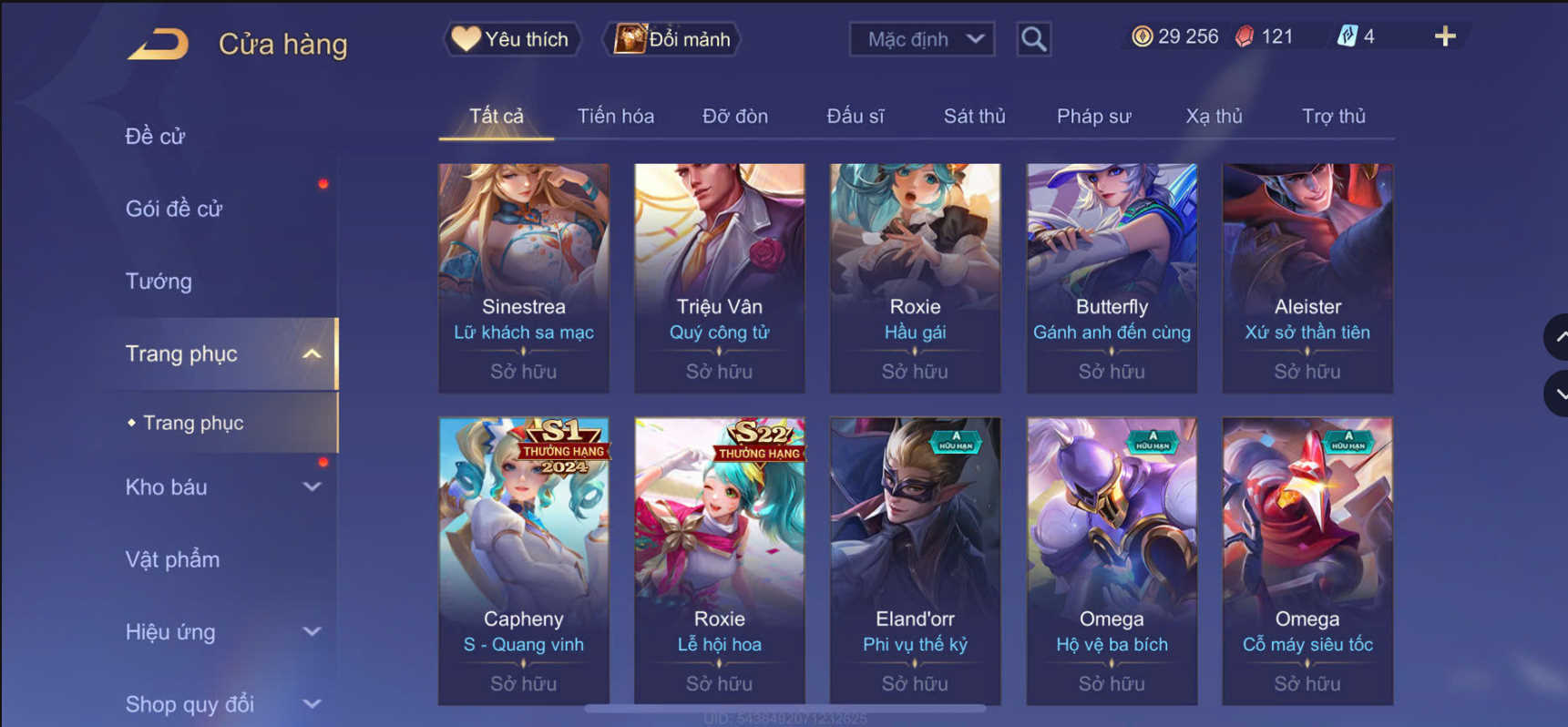Expand the Hiệu ứng sidebar section
The image size is (1568, 727).
(x=312, y=631)
